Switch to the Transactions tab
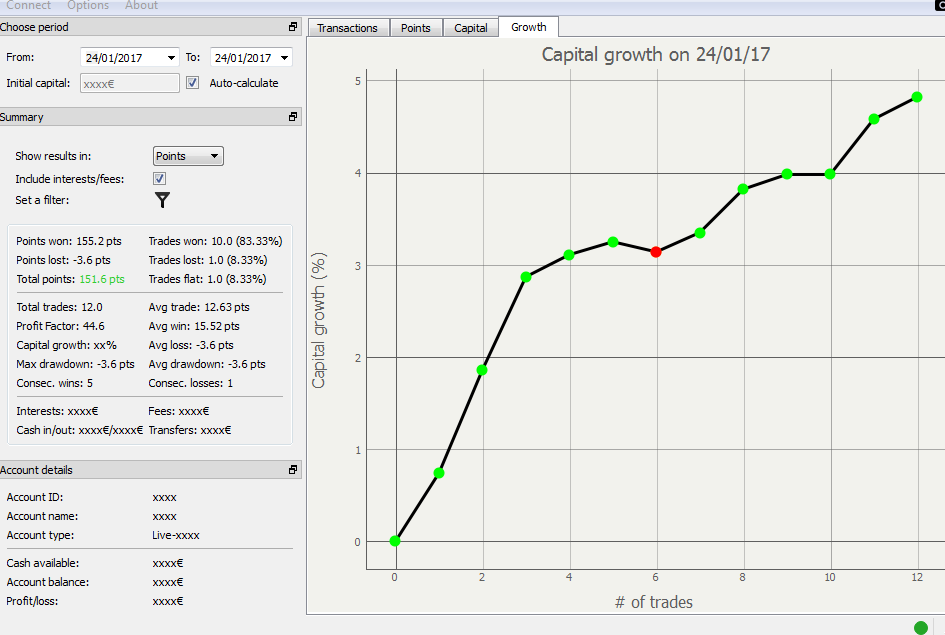 [347, 28]
